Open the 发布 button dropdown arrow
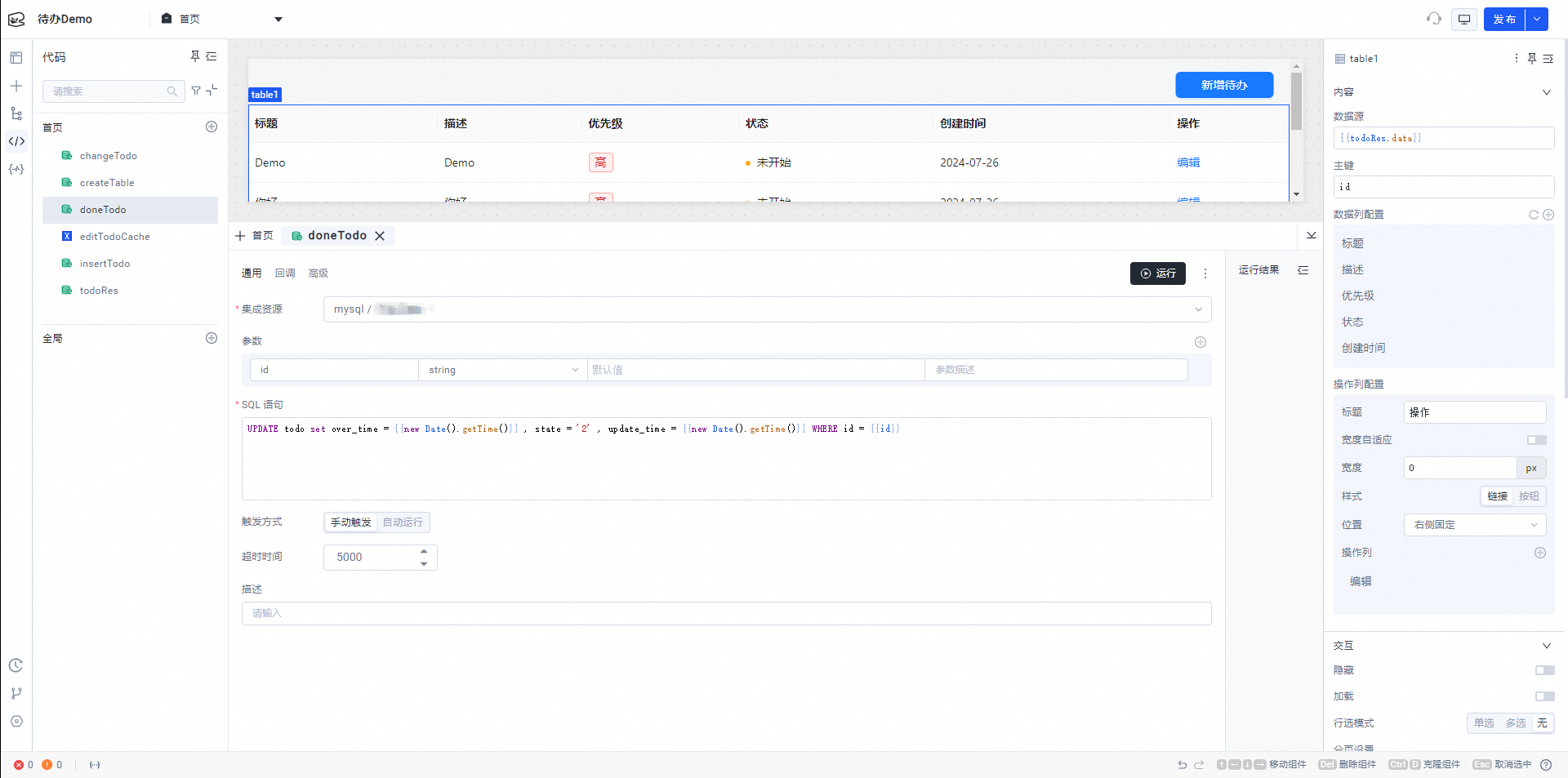Viewport: 1568px width, 778px height. coord(1537,19)
